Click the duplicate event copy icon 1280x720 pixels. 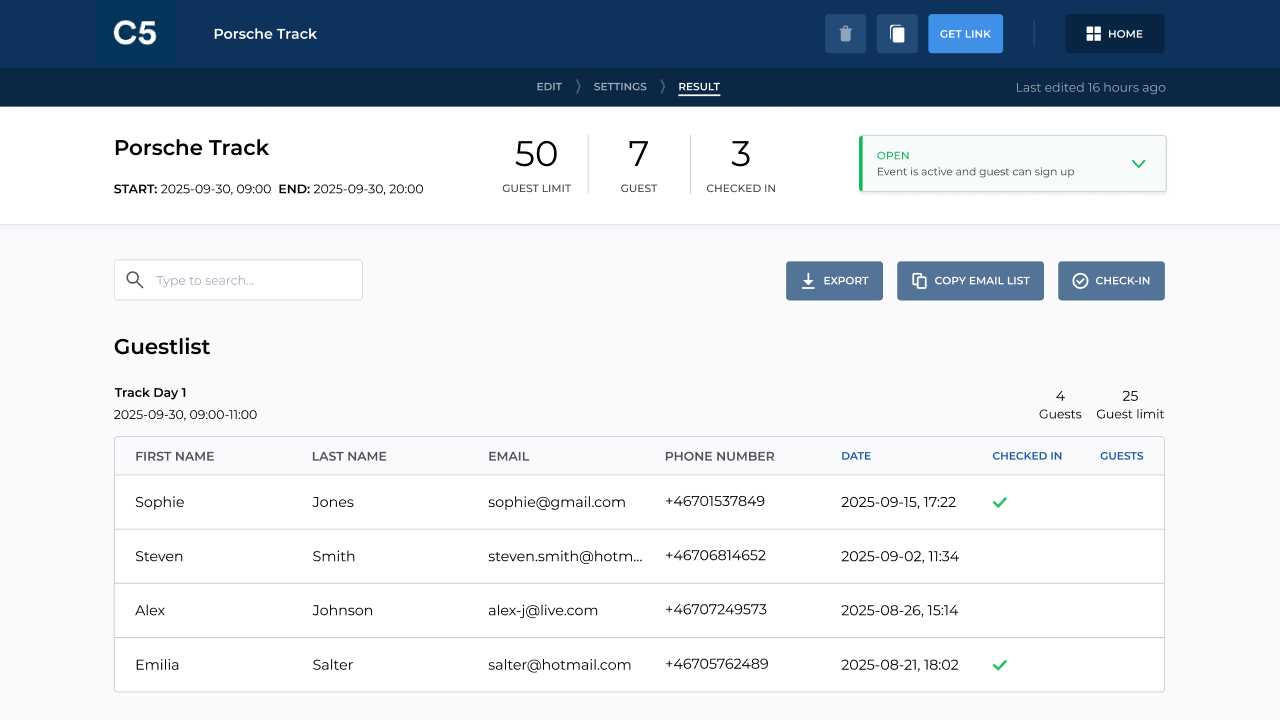click(x=897, y=34)
